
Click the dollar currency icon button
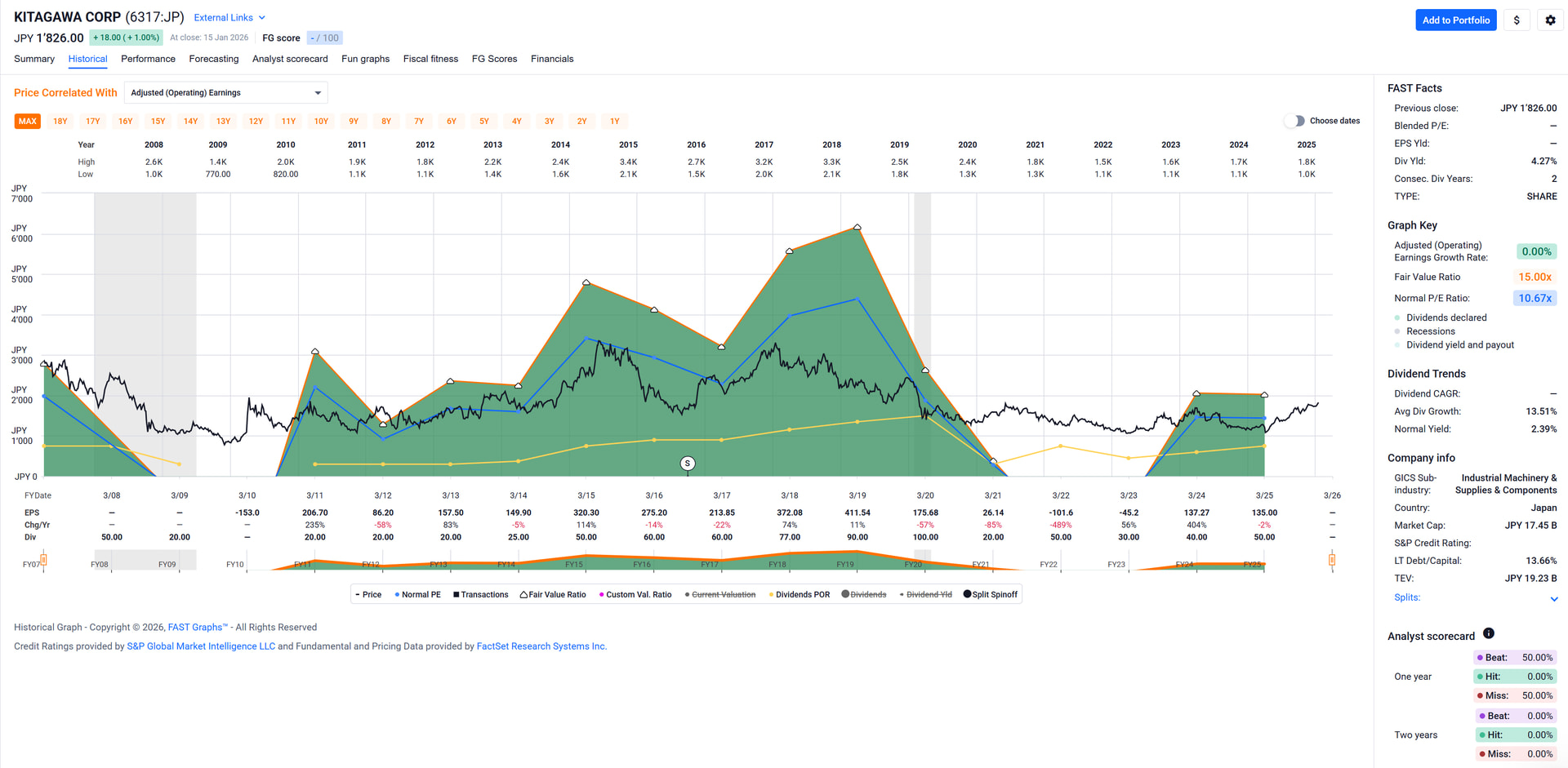(1517, 20)
